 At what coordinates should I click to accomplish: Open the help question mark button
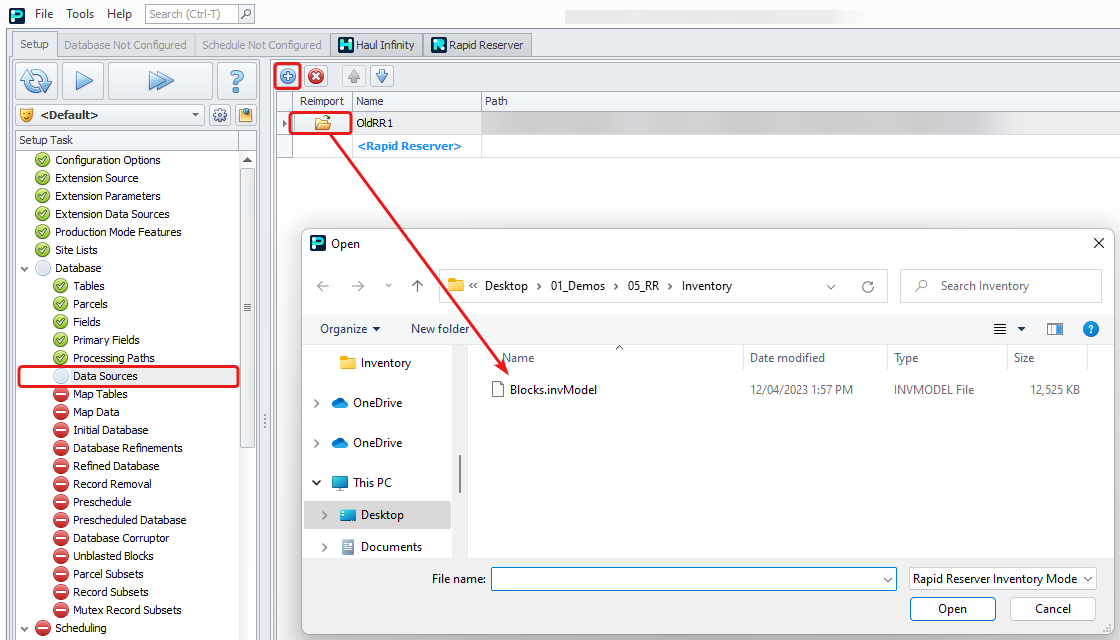[236, 81]
